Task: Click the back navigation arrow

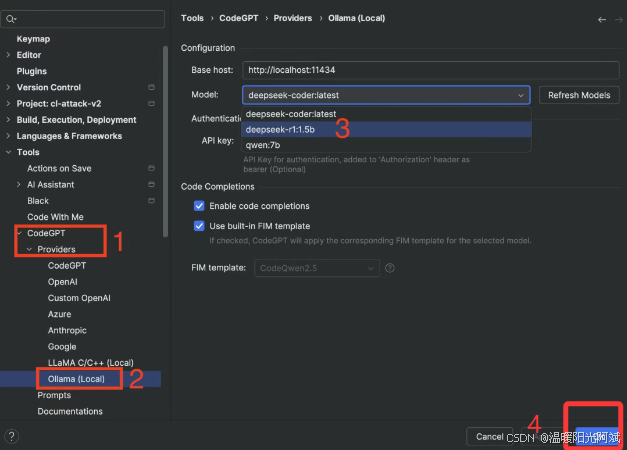Action: click(602, 20)
